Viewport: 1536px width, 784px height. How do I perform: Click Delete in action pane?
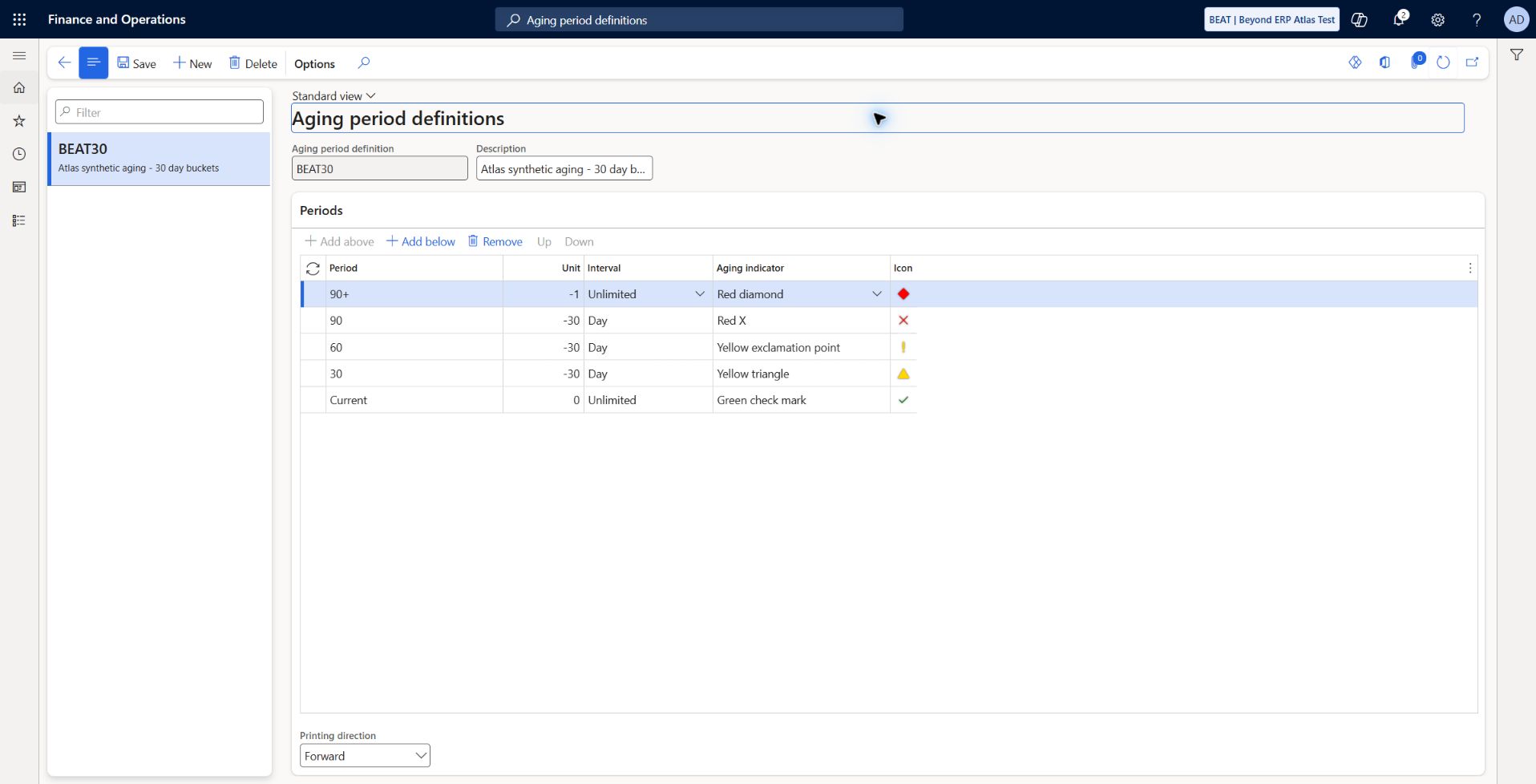click(x=253, y=63)
